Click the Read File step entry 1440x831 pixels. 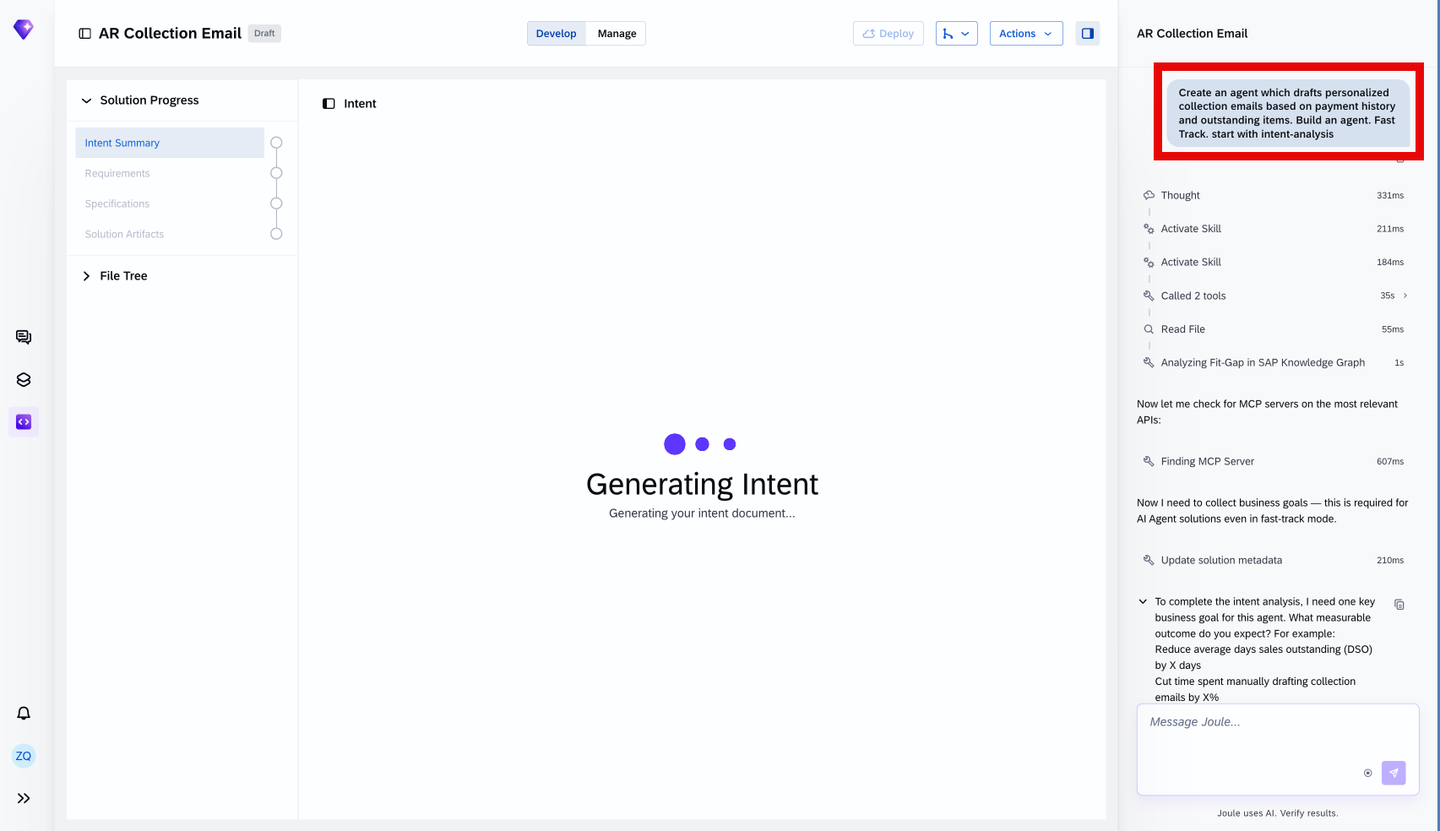1274,329
